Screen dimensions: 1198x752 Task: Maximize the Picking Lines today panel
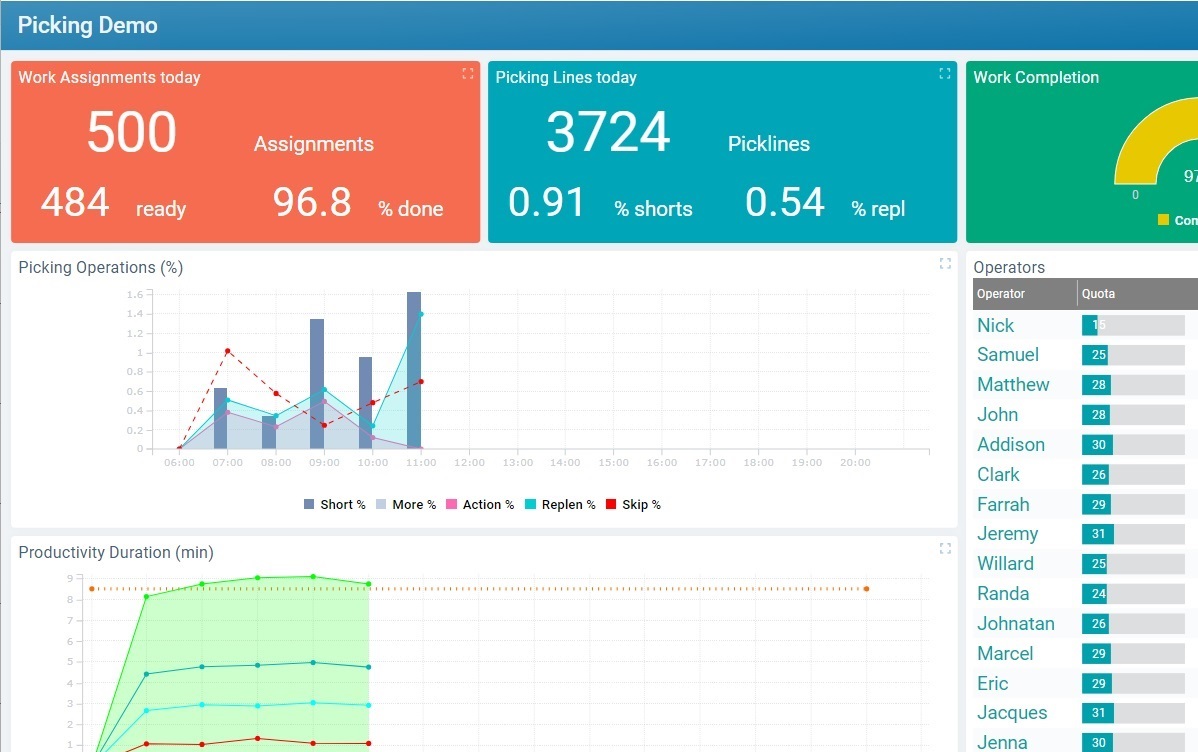pyautogui.click(x=944, y=73)
